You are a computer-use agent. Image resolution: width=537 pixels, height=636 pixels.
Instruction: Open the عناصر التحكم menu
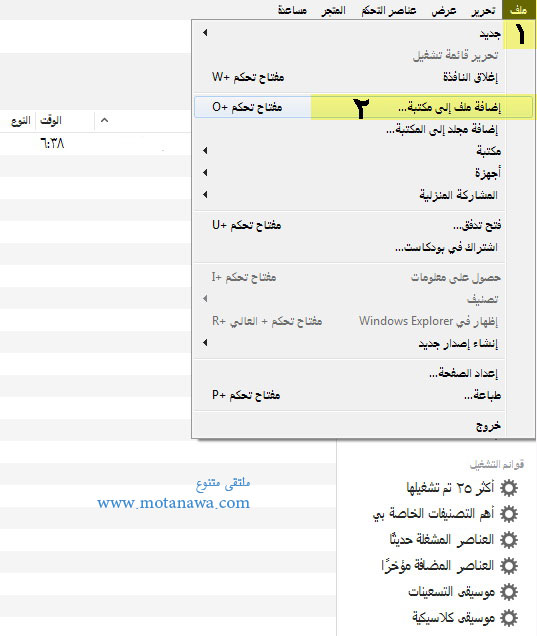pos(389,10)
